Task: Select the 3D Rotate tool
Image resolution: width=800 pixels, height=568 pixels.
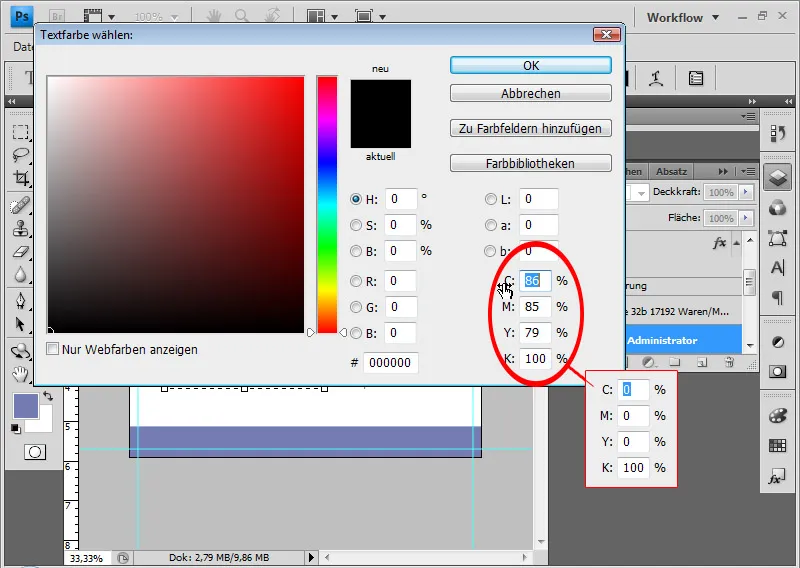Action: pyautogui.click(x=20, y=351)
